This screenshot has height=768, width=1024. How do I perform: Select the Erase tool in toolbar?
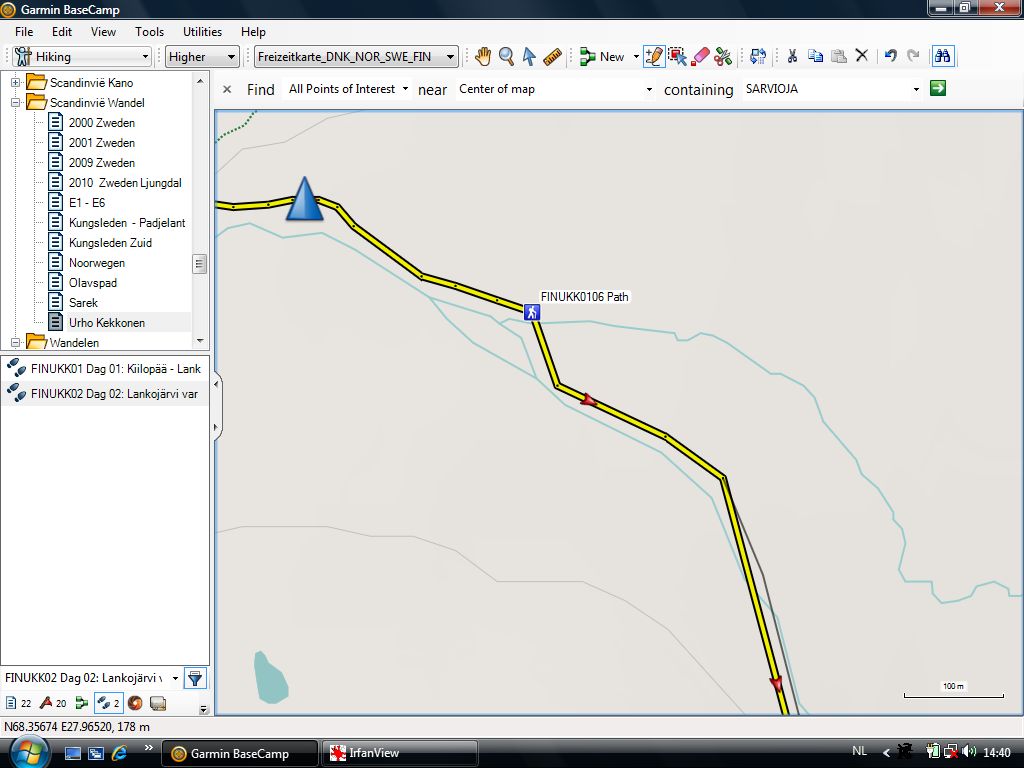pos(700,57)
